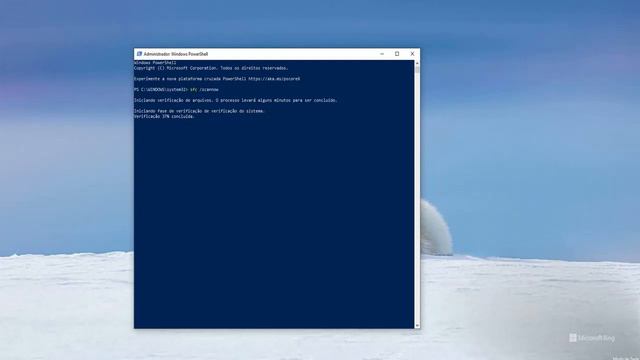This screenshot has width=640, height=360.
Task: Click the PowerShell vertical scrollbar thumb
Action: [x=417, y=69]
